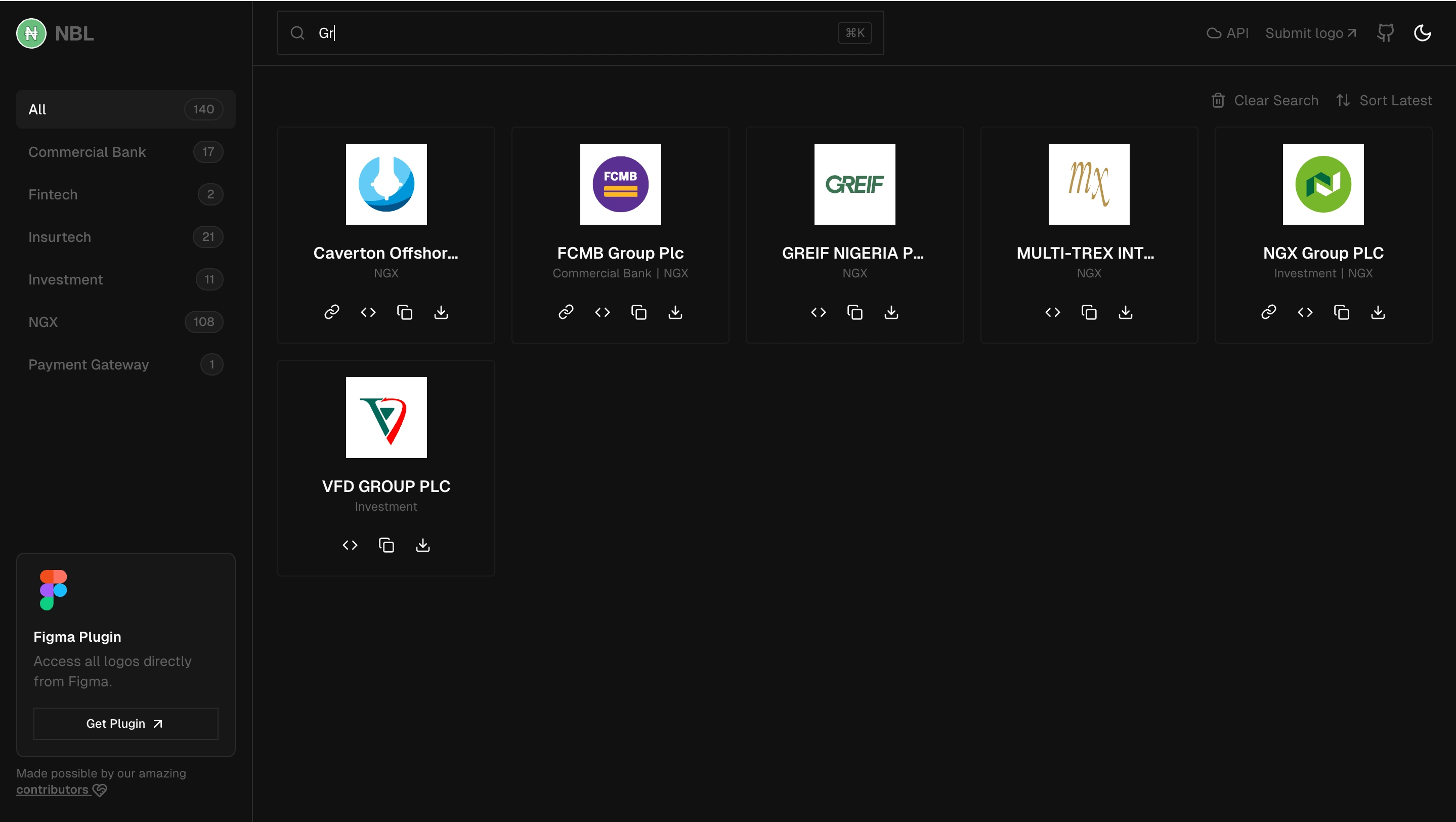This screenshot has height=822, width=1456.
Task: Open the Submit logo link
Action: click(1311, 33)
